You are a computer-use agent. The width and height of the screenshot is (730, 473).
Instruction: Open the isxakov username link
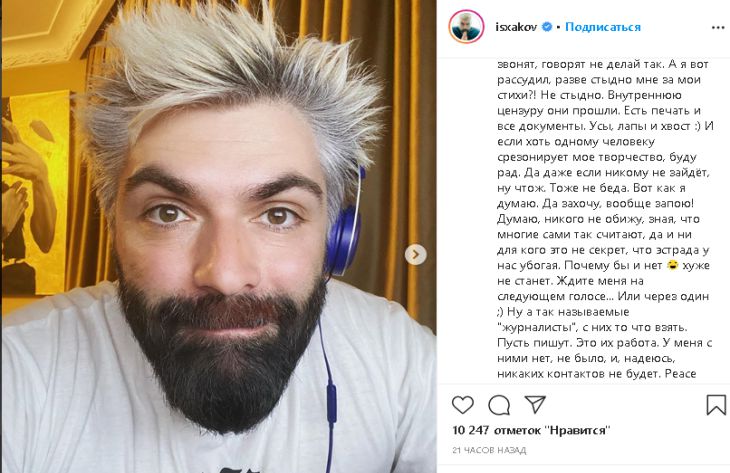click(x=516, y=27)
